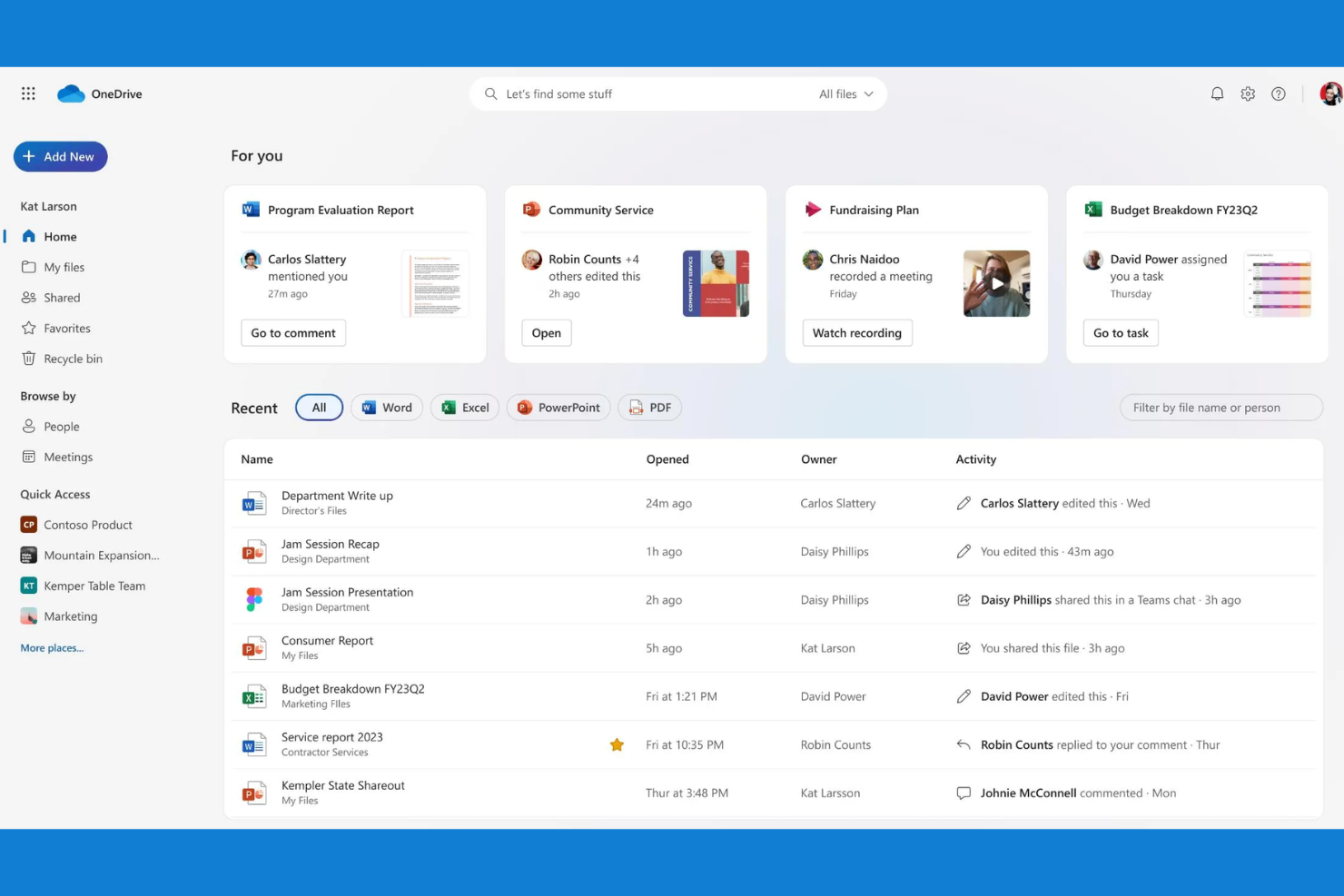Open the Recycle bin from the sidebar

[73, 358]
